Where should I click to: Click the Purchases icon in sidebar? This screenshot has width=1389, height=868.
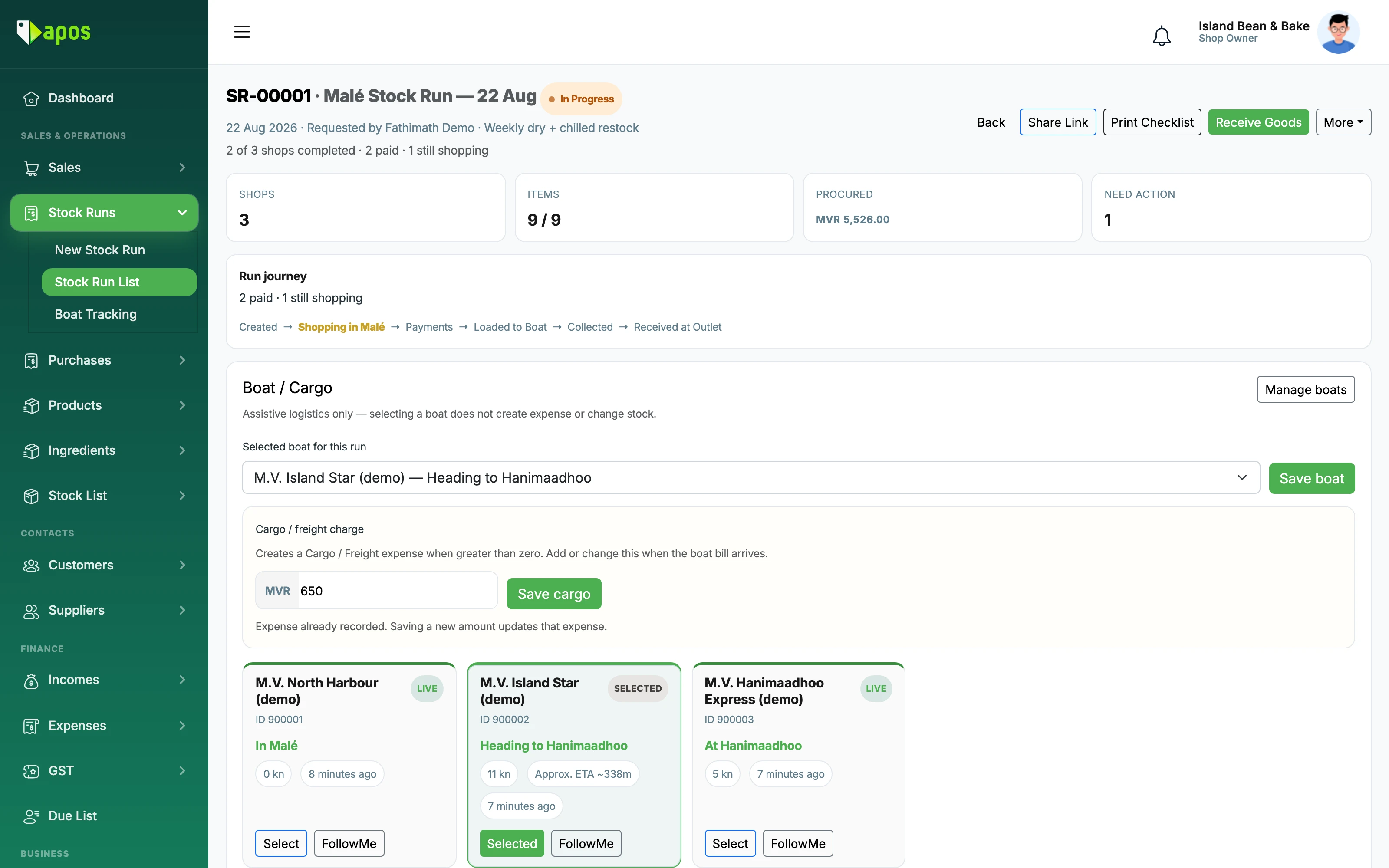click(31, 361)
